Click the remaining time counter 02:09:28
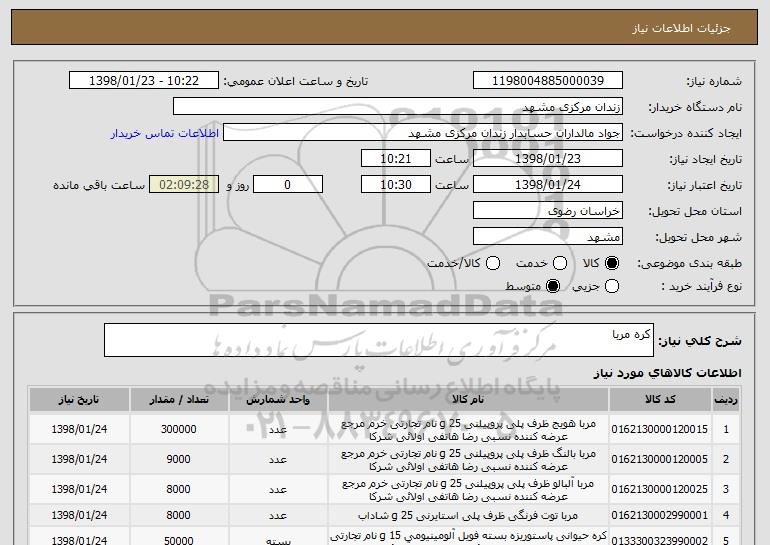The image size is (770, 545). 184,185
